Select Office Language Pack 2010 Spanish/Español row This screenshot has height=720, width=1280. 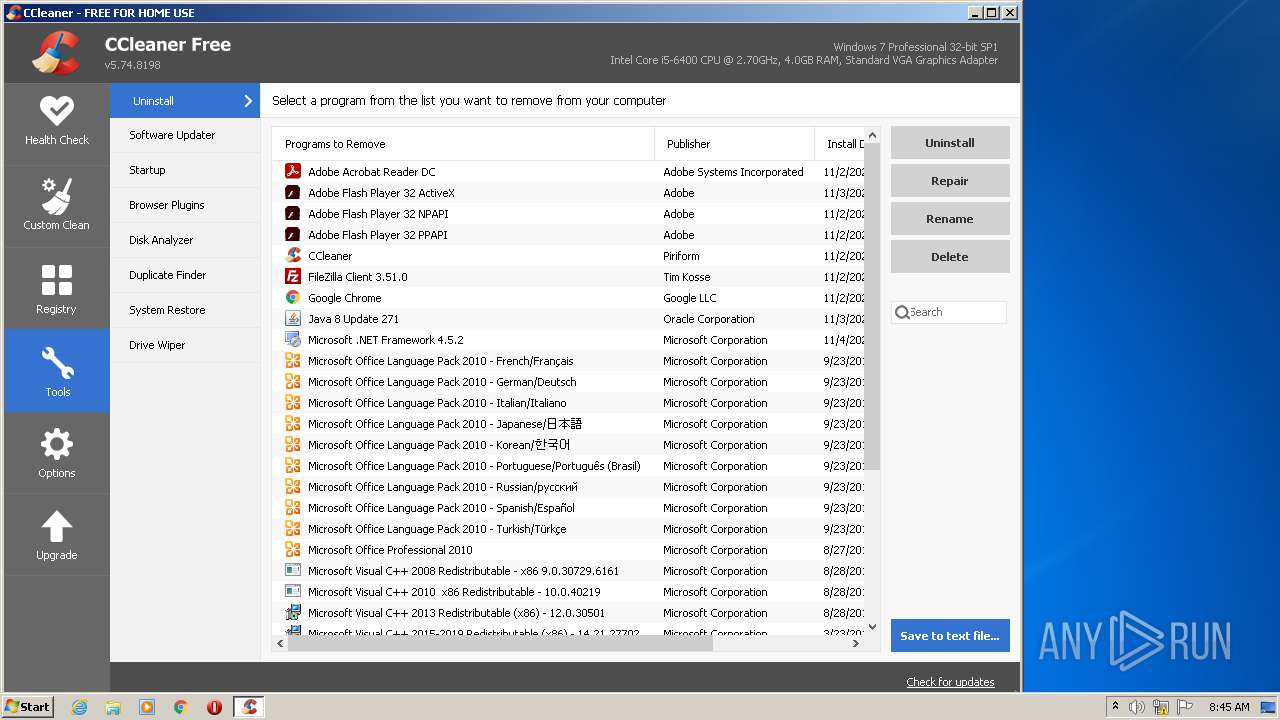(568, 508)
